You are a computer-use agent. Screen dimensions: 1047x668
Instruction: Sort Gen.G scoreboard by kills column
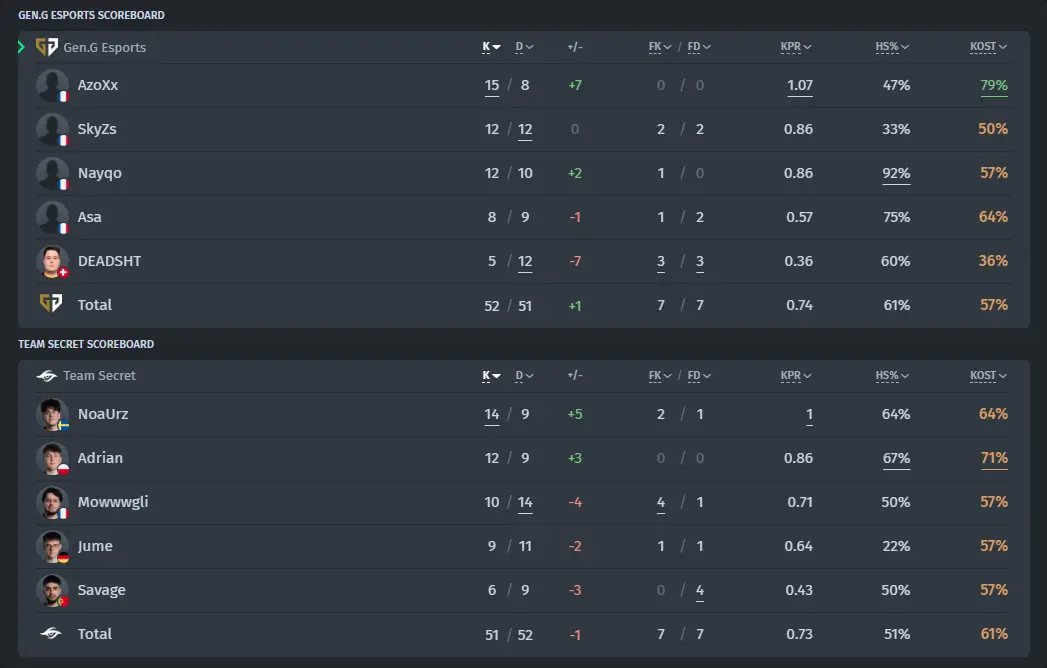(491, 47)
